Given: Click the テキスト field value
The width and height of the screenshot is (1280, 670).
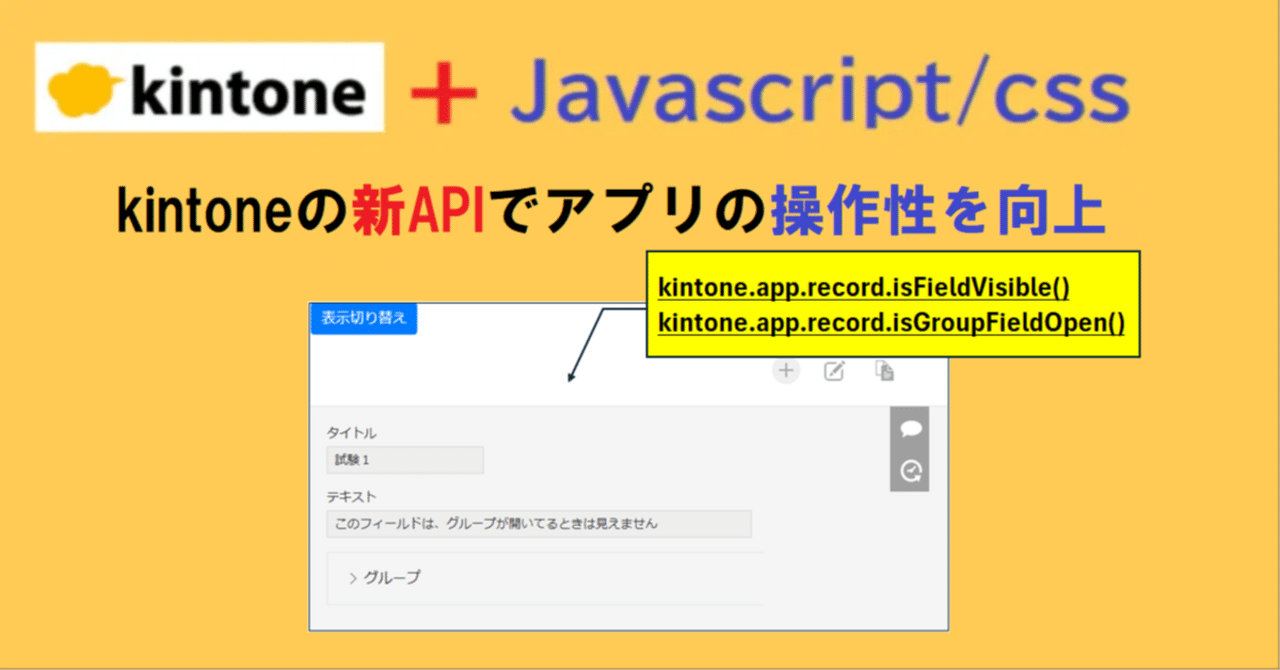Looking at the screenshot, I should [x=539, y=523].
